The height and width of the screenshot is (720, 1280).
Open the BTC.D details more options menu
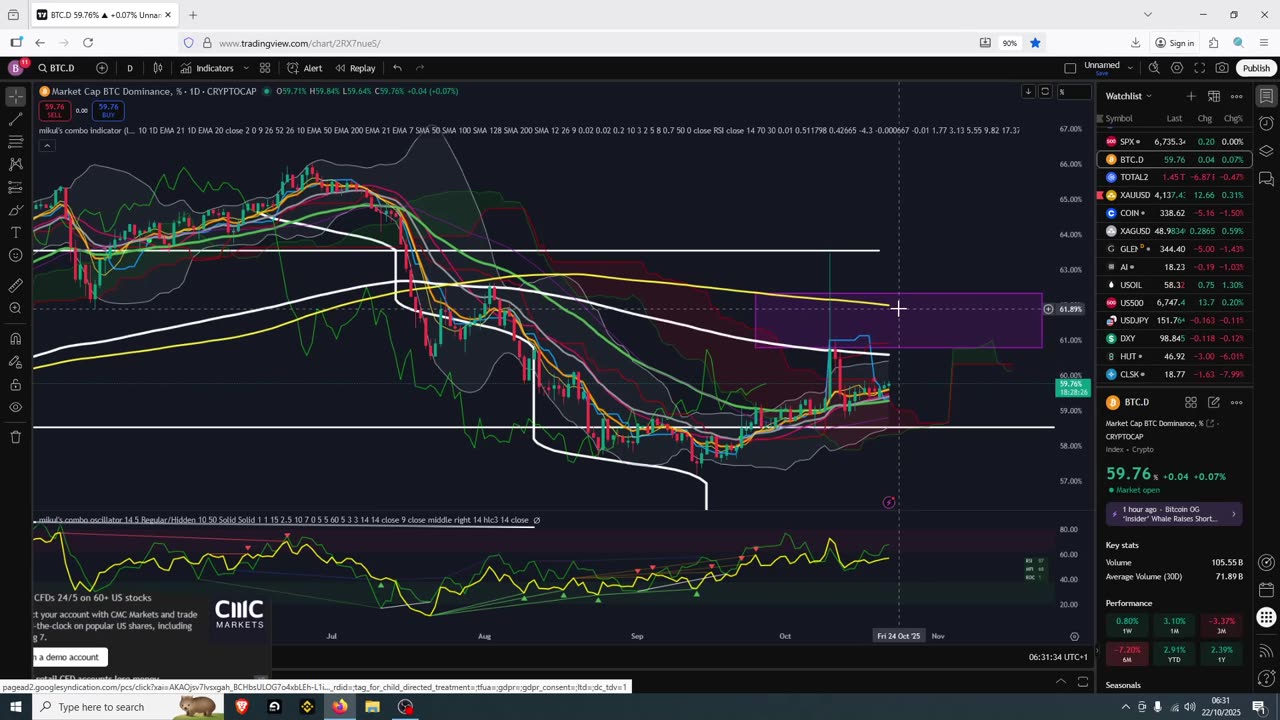[1237, 402]
